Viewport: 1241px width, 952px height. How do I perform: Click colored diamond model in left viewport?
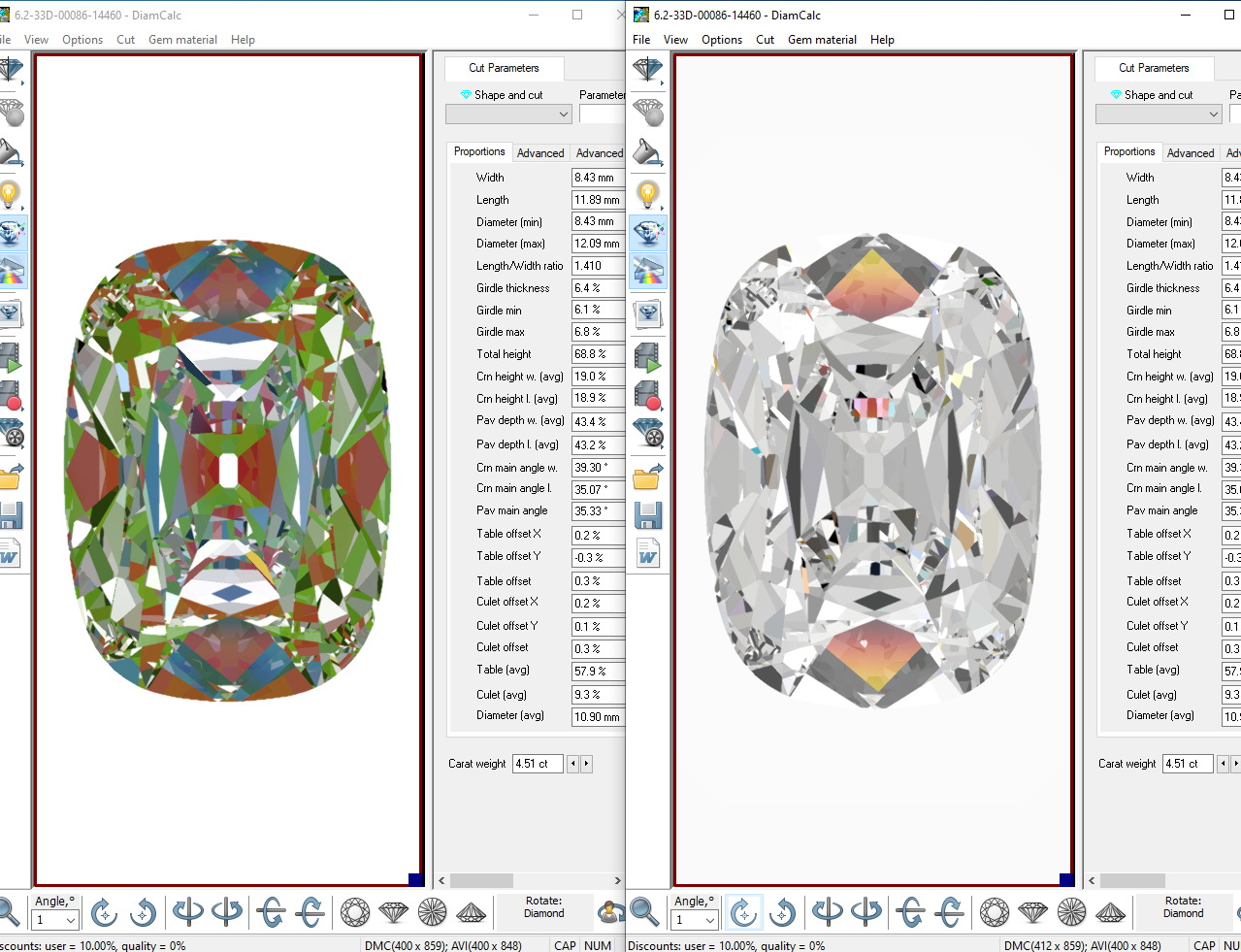click(x=229, y=471)
